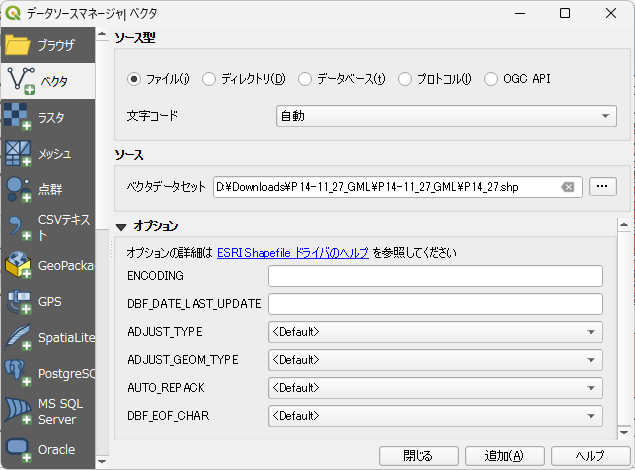The height and width of the screenshot is (470, 635).
Task: Open the GPS source icon
Action: coord(18,301)
